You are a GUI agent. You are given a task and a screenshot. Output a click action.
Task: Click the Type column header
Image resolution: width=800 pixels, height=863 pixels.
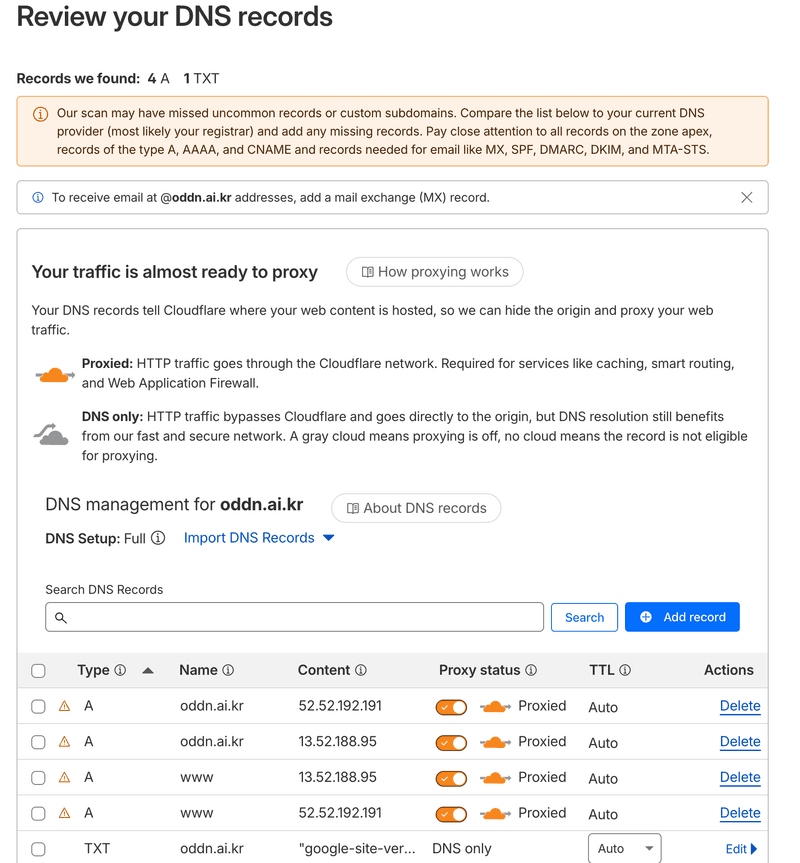pyautogui.click(x=93, y=670)
